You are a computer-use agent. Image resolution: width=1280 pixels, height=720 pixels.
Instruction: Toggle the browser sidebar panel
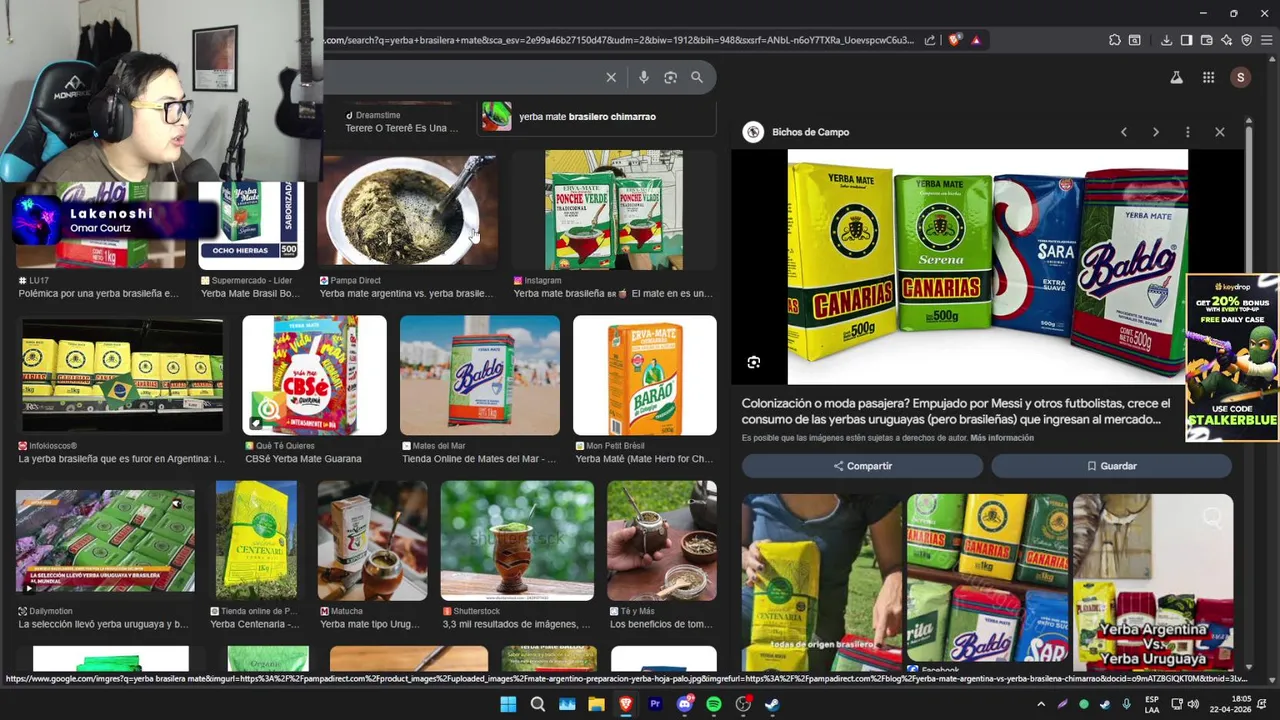pos(1186,40)
